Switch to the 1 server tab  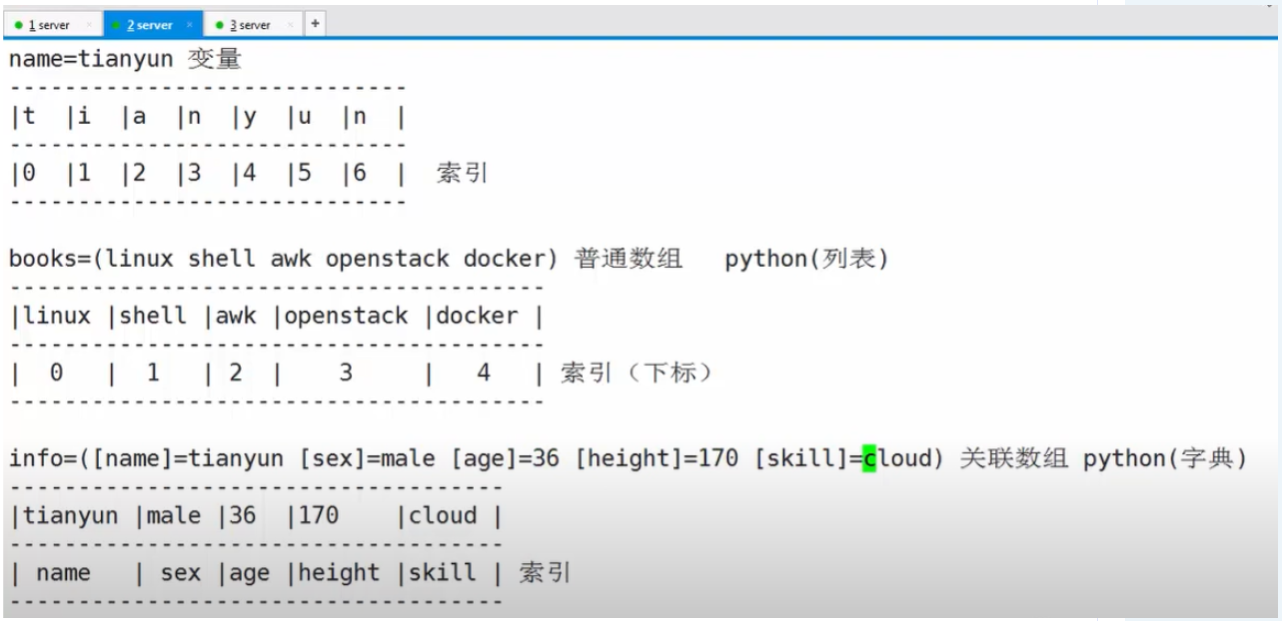(x=50, y=25)
